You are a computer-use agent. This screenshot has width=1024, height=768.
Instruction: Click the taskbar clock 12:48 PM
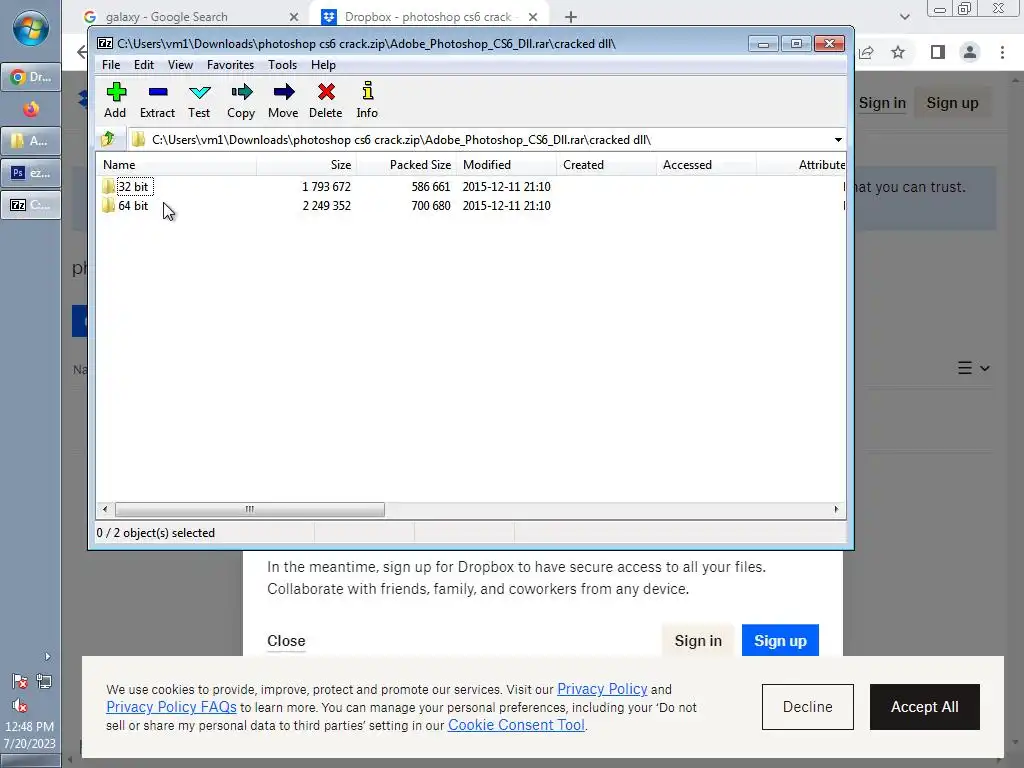pos(29,726)
